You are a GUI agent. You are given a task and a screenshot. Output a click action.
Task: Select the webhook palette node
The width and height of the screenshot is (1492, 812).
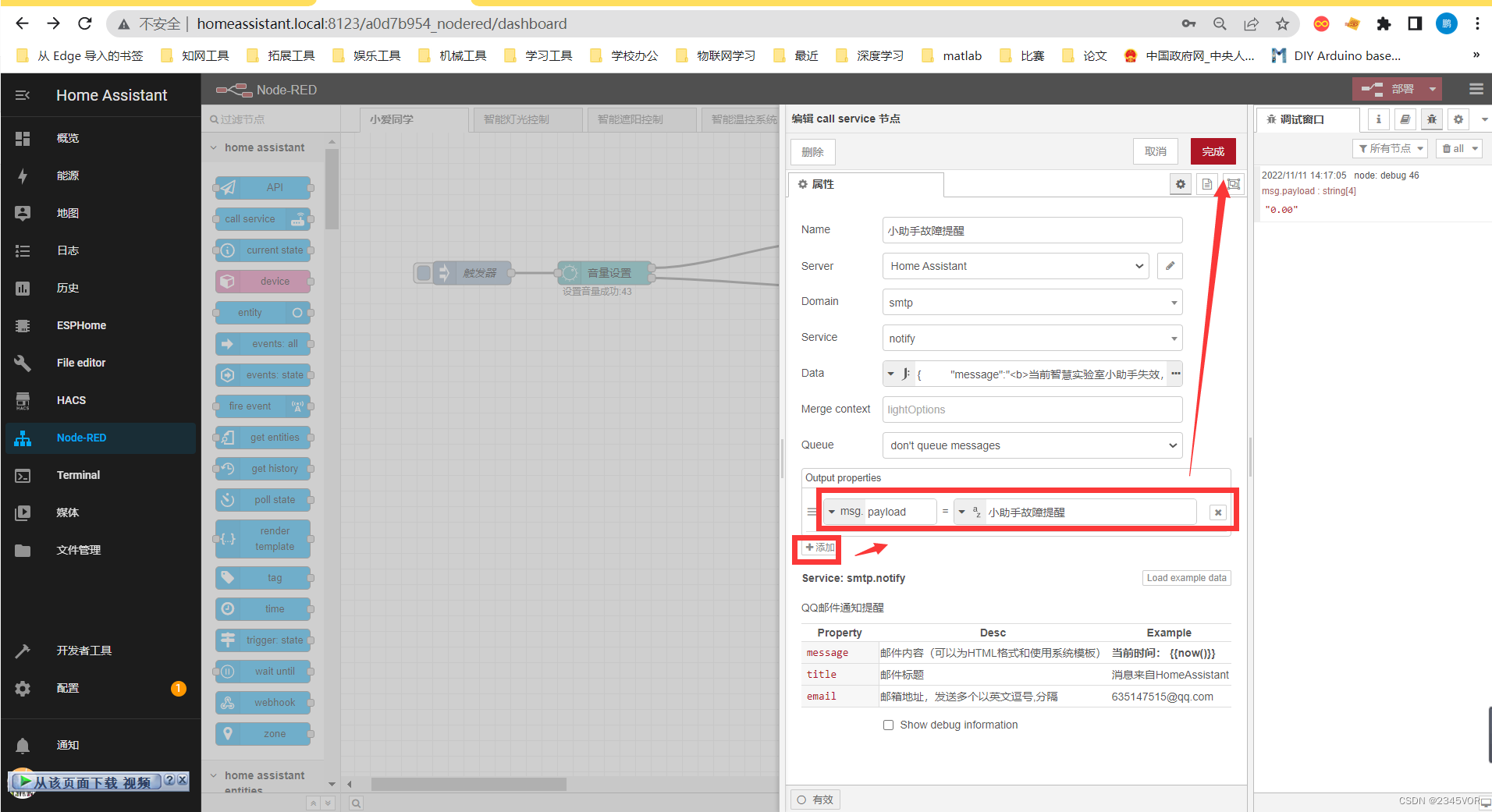[x=264, y=703]
